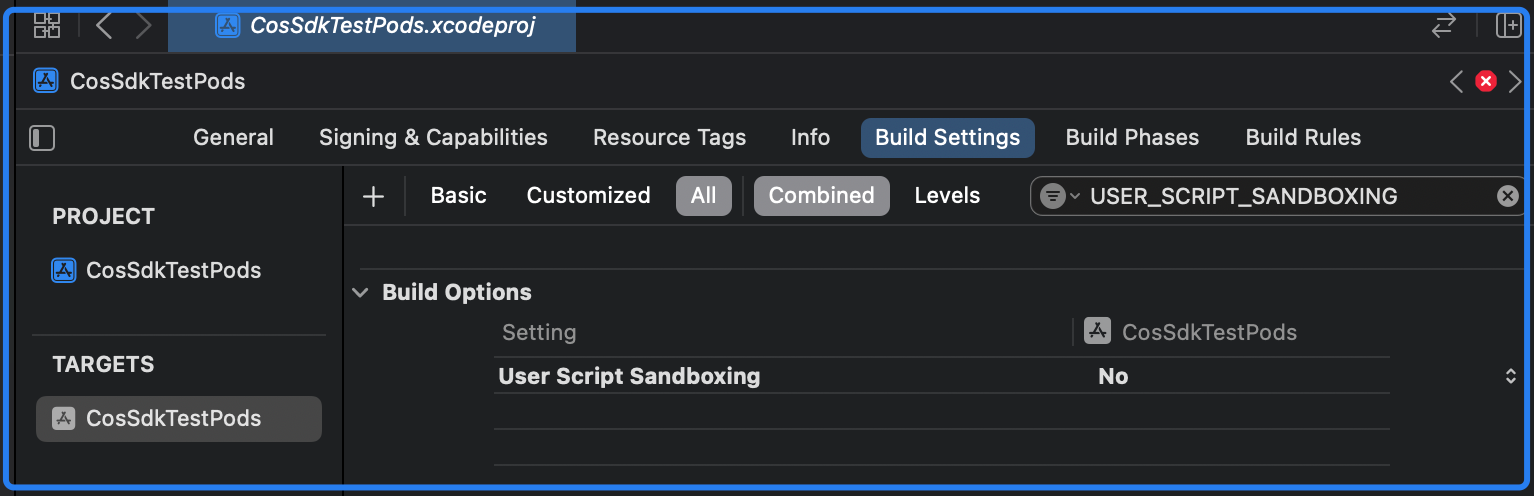This screenshot has height=496, width=1534.
Task: Switch to the Build Phases tab
Action: tap(1132, 138)
